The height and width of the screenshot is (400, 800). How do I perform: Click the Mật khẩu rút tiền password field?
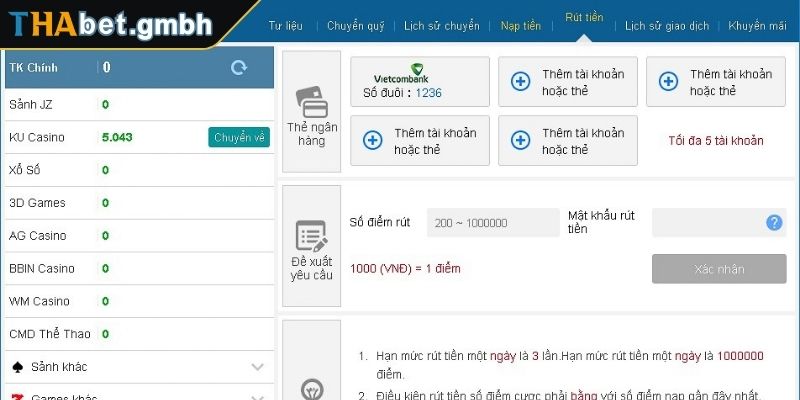[x=719, y=222]
